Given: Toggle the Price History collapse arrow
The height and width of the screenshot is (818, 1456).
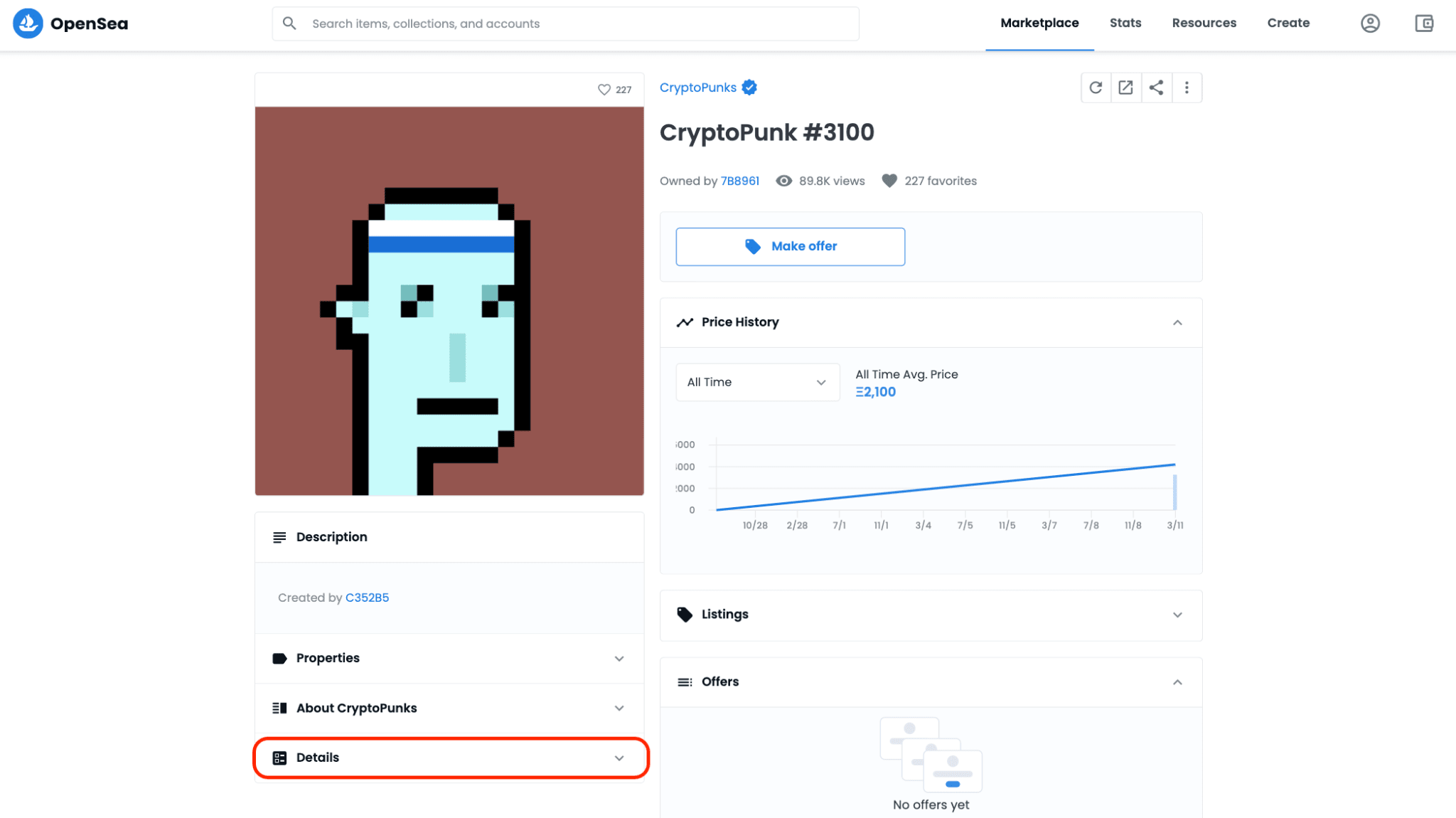Looking at the screenshot, I should tap(1177, 322).
